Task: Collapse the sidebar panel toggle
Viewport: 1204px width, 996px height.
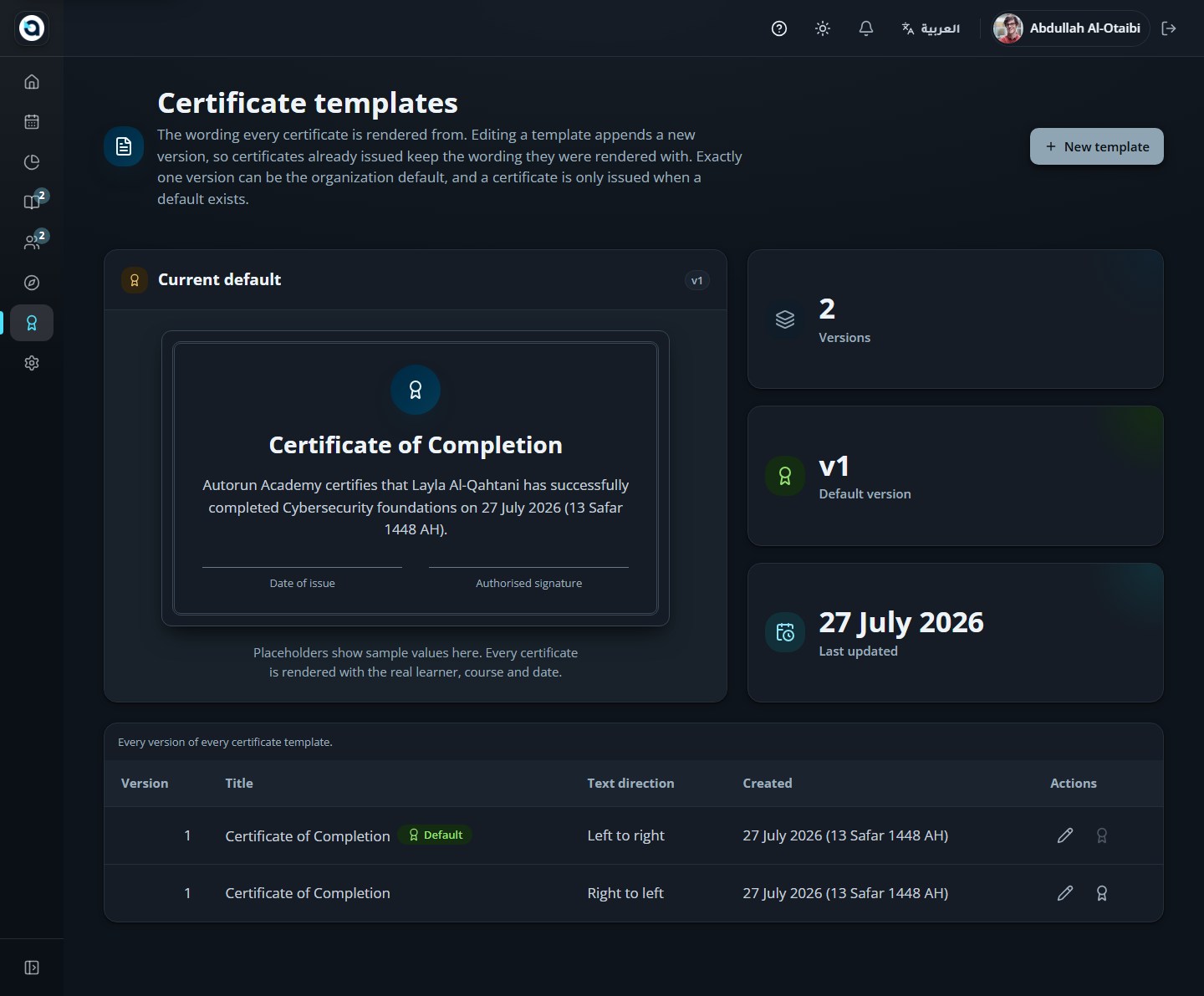Action: [x=32, y=968]
